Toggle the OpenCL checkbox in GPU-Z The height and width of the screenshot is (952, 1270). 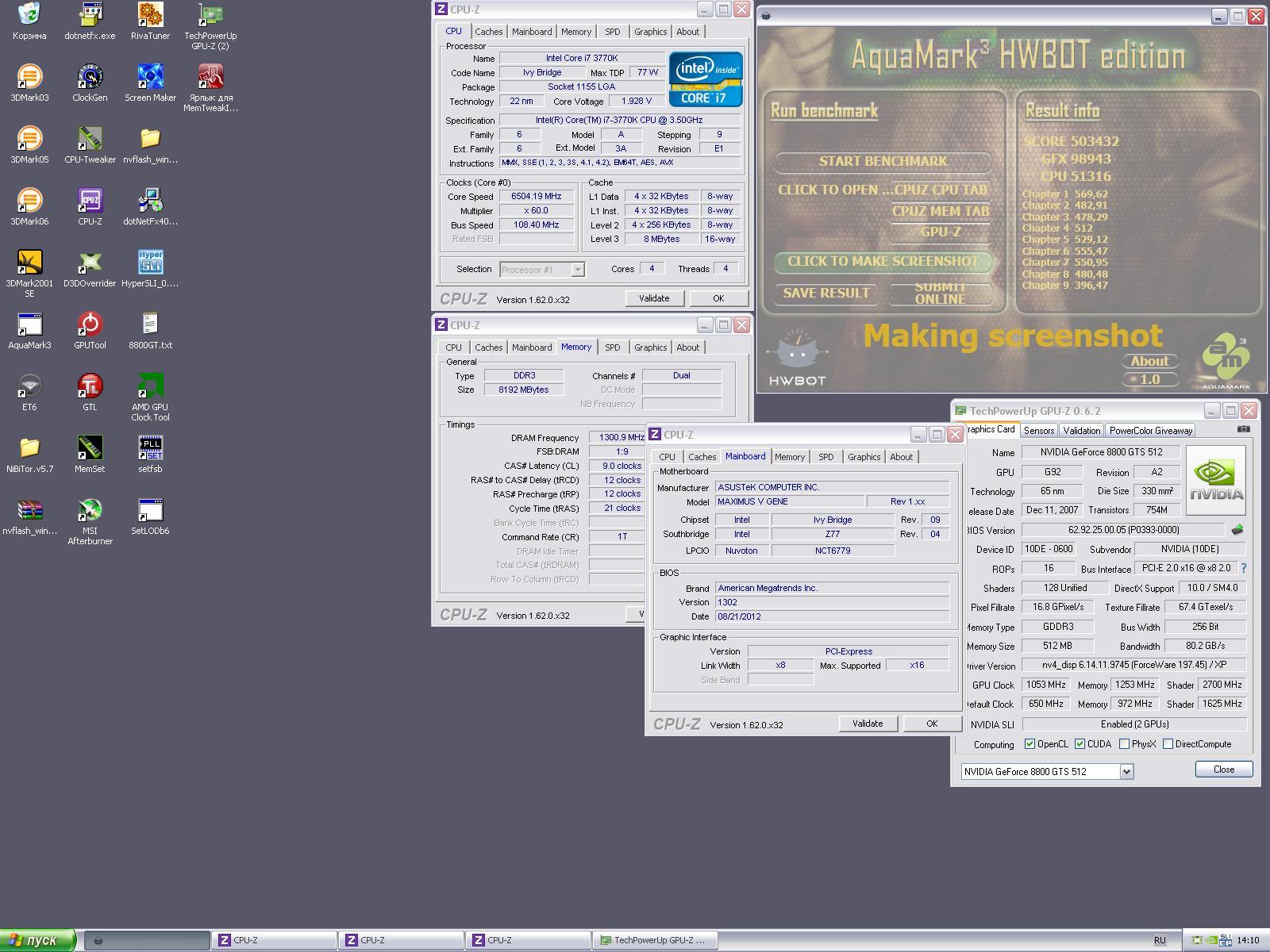pyautogui.click(x=1029, y=744)
